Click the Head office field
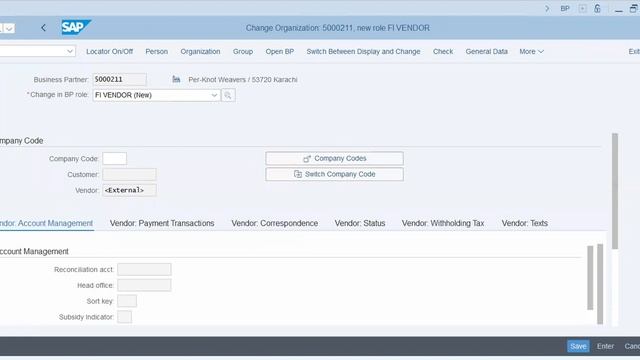Image resolution: width=640 pixels, height=360 pixels. click(x=144, y=285)
